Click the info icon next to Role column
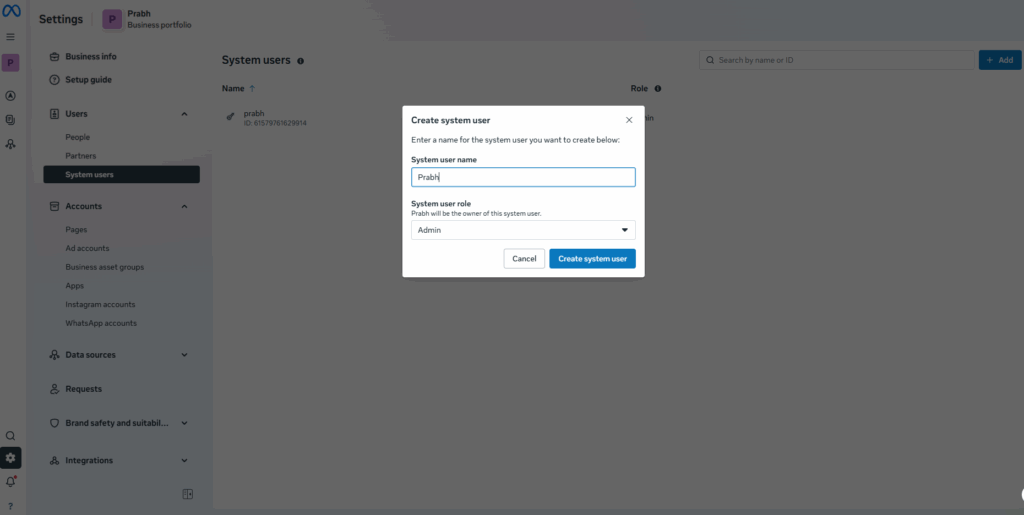 pos(658,88)
